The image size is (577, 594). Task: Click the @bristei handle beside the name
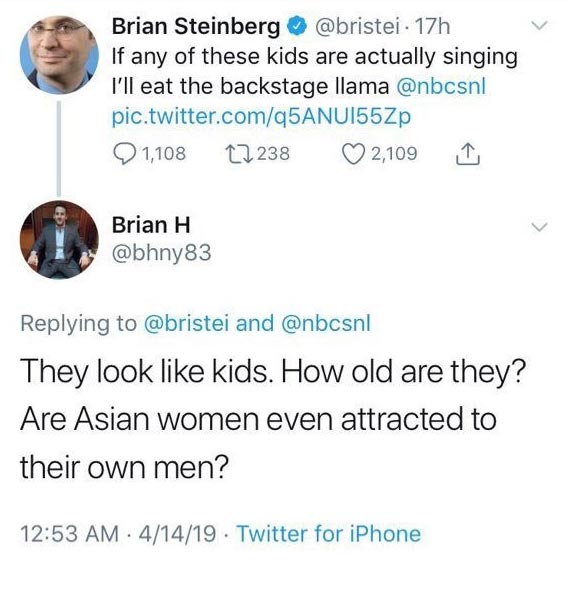click(357, 27)
